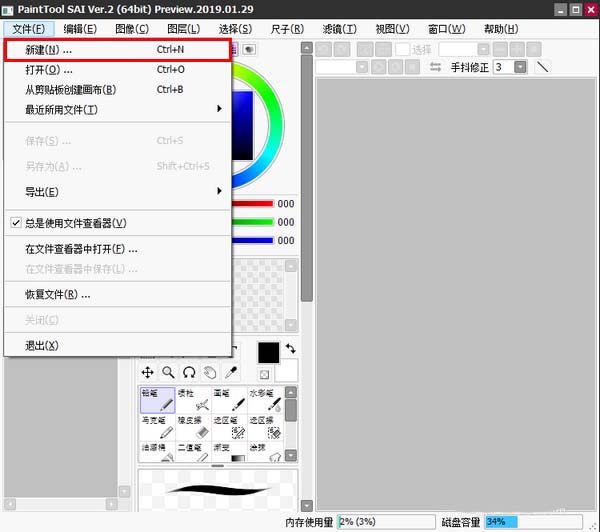Choose 新建(N) from the File menu
The image size is (600, 532).
tap(118, 50)
